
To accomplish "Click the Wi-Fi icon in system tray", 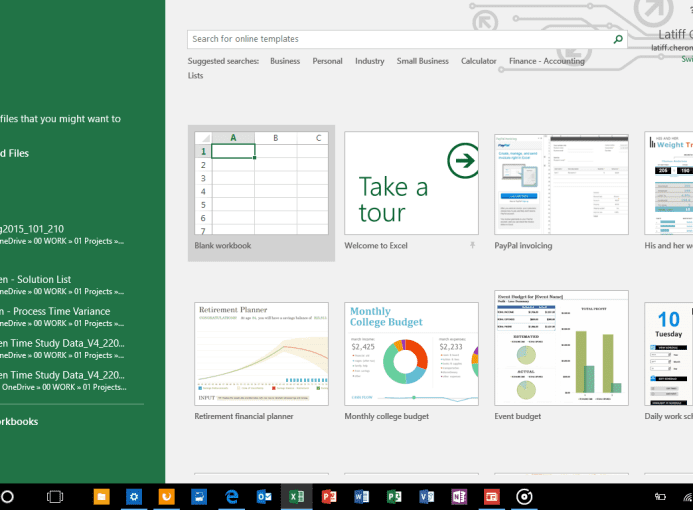I will click(688, 497).
